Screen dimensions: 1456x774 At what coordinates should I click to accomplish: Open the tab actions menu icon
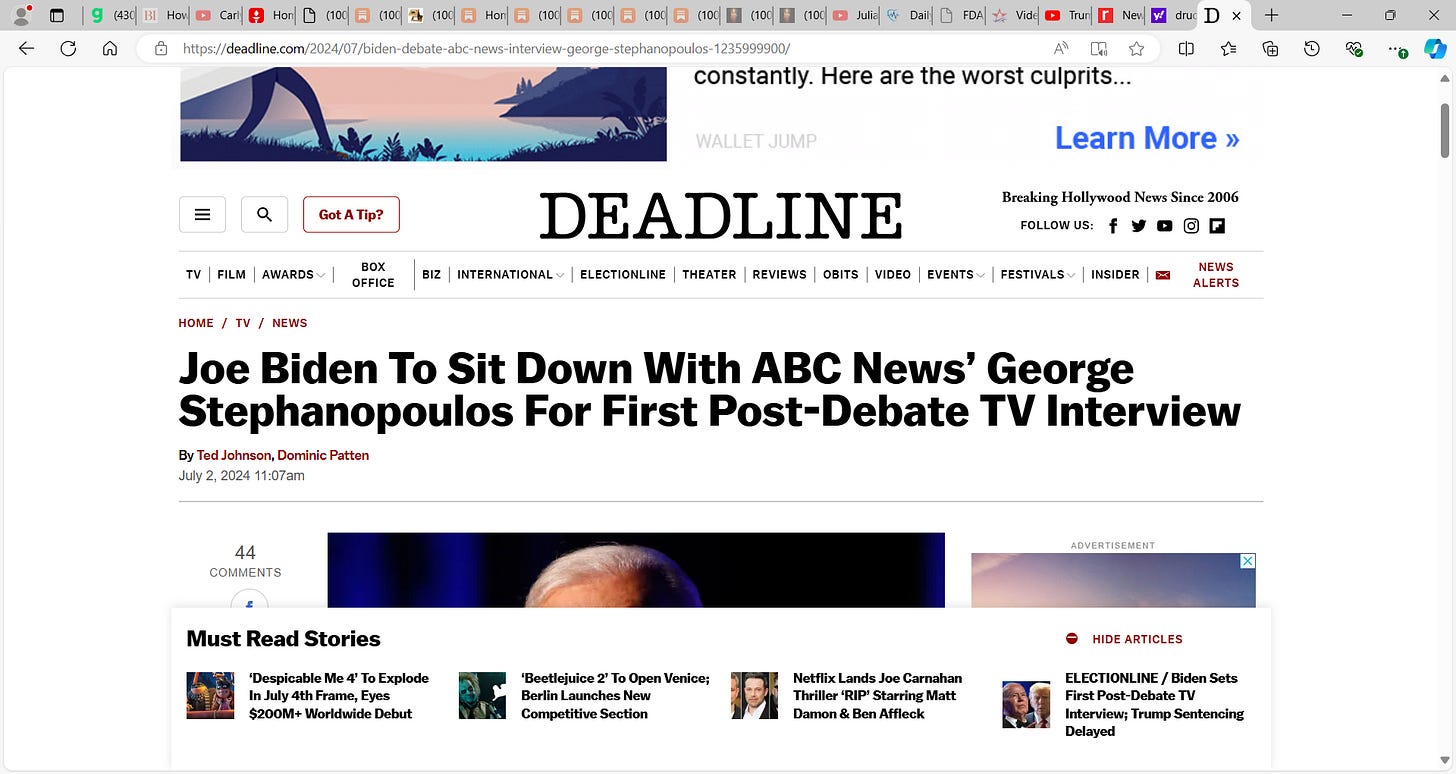tap(56, 15)
